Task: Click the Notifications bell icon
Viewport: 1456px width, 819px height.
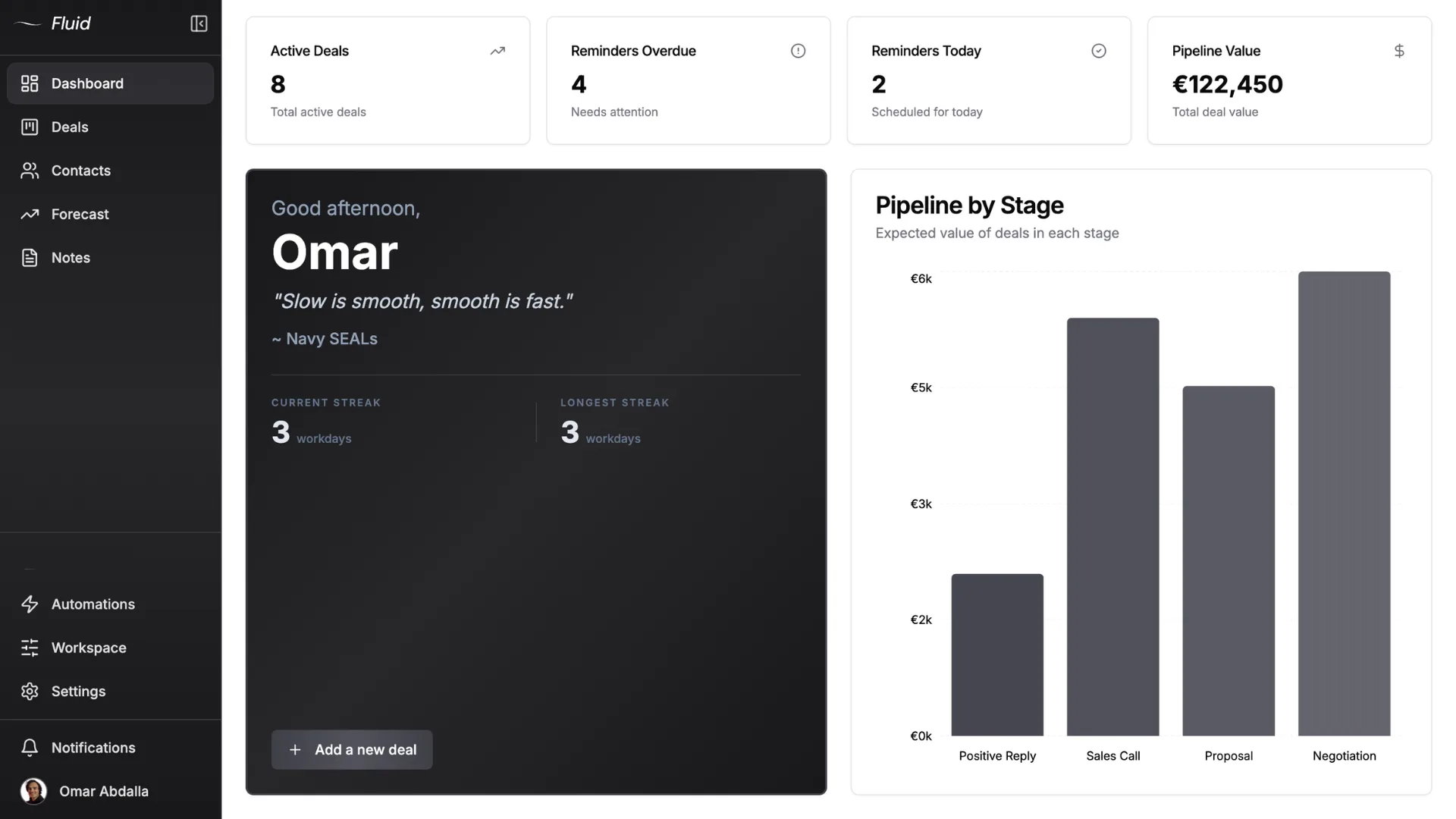Action: click(x=30, y=748)
